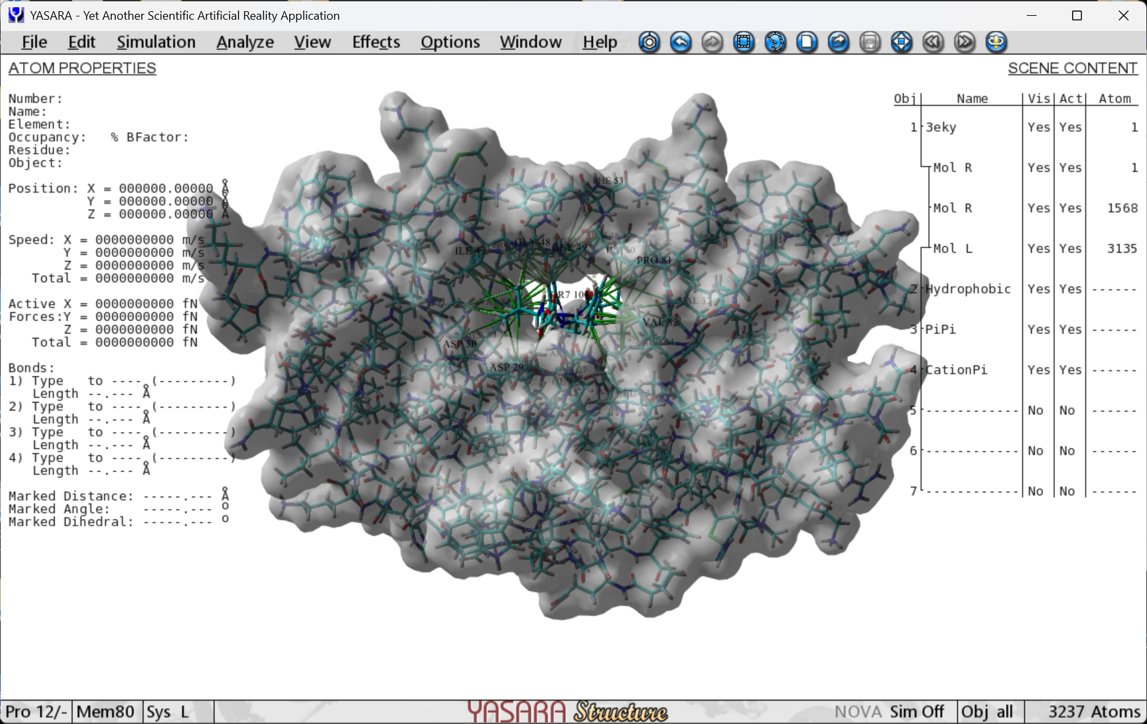Click the hexagon build-molecule toolbar icon
Screen dimensions: 1147x724
(x=649, y=42)
